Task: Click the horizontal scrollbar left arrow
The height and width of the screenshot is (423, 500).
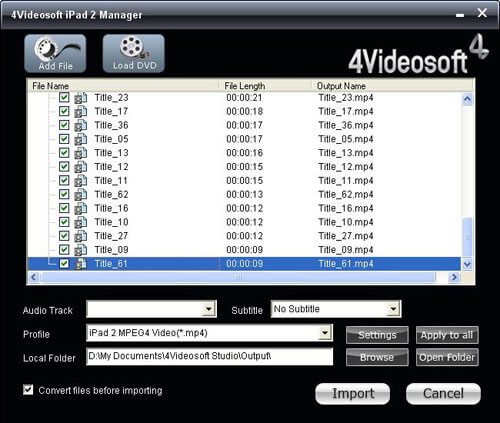Action: [x=34, y=277]
